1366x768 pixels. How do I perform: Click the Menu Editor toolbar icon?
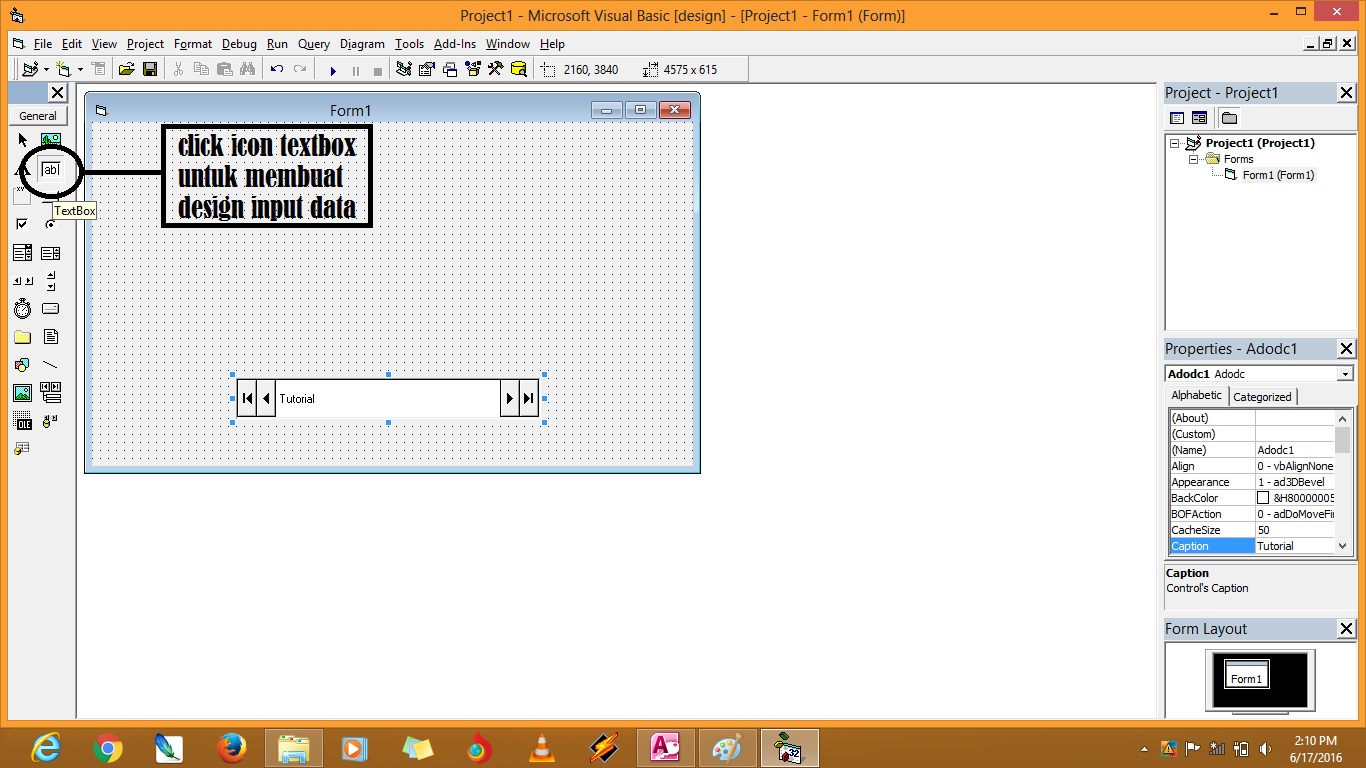(99, 69)
